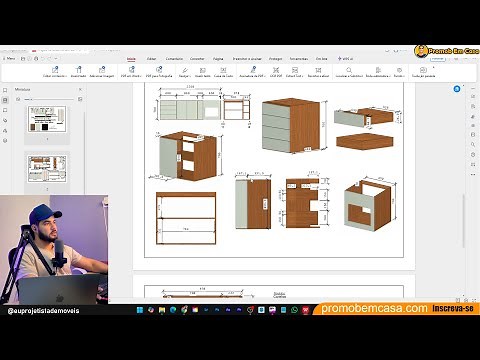Select the second page thumbnail

pos(47,169)
